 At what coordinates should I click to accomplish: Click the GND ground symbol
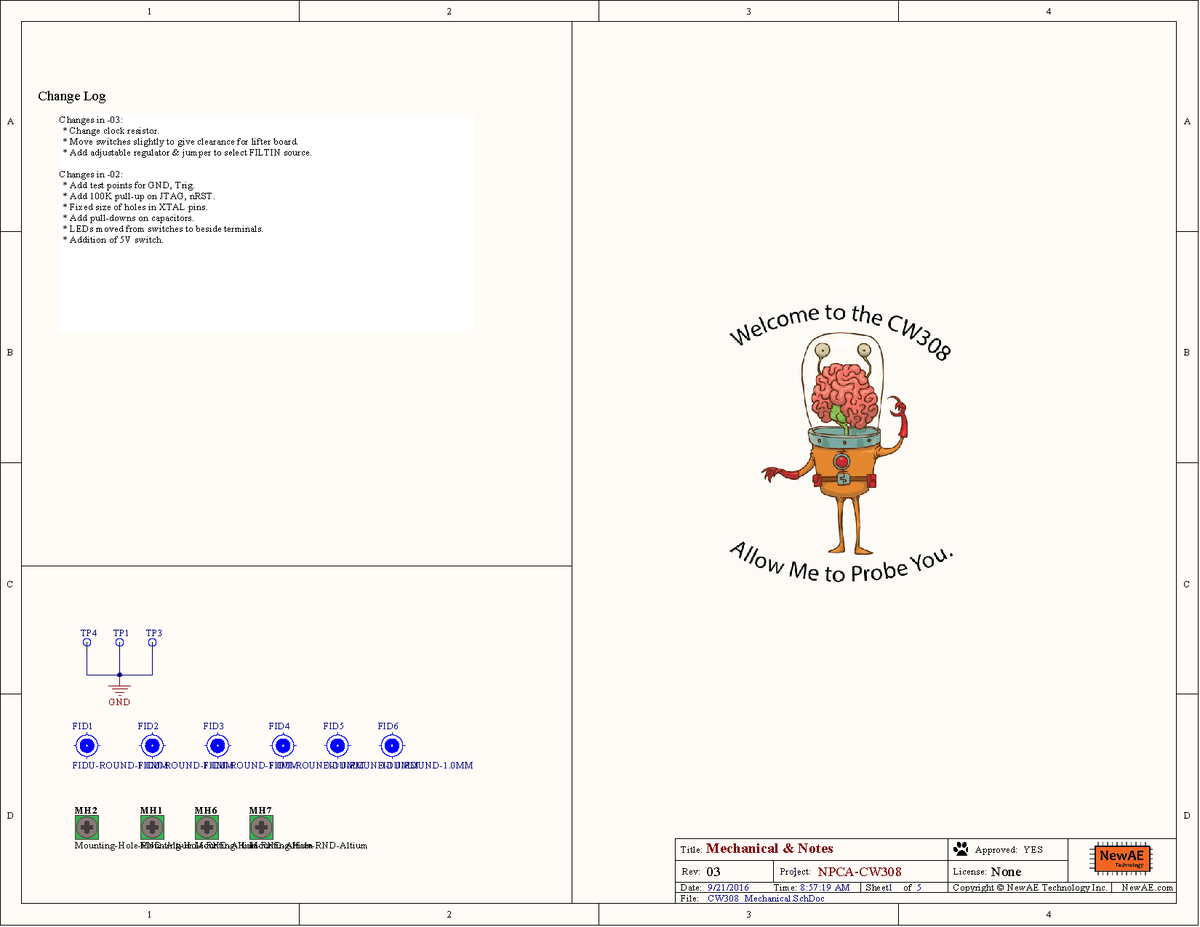[118, 690]
